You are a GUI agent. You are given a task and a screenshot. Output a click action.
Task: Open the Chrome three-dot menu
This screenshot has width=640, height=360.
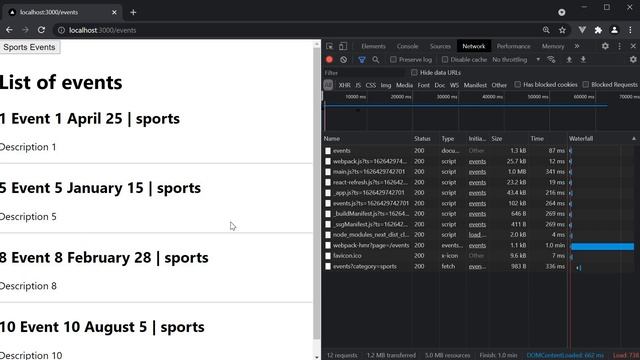click(x=630, y=30)
